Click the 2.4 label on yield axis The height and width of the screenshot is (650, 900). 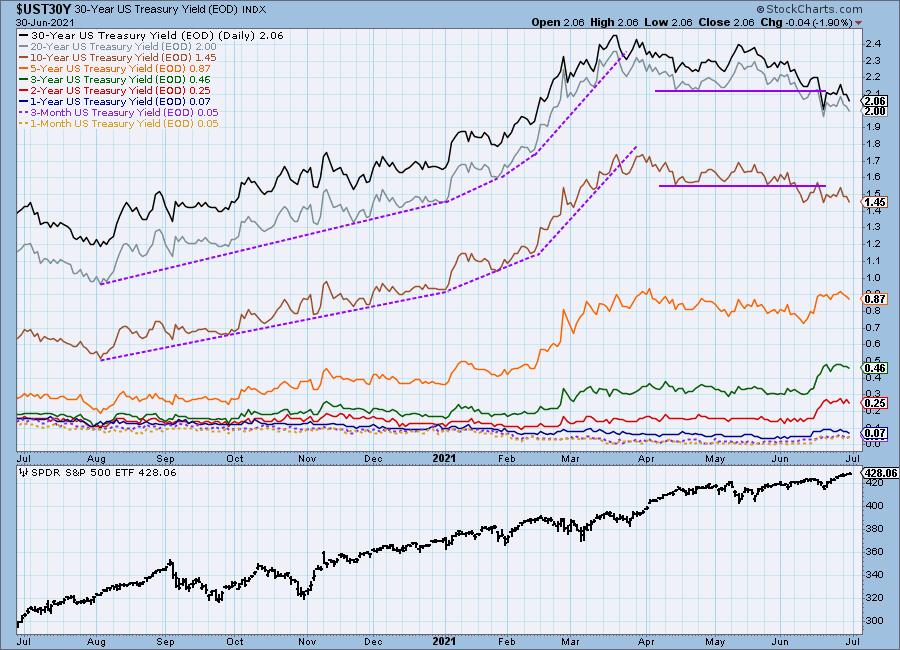873,44
